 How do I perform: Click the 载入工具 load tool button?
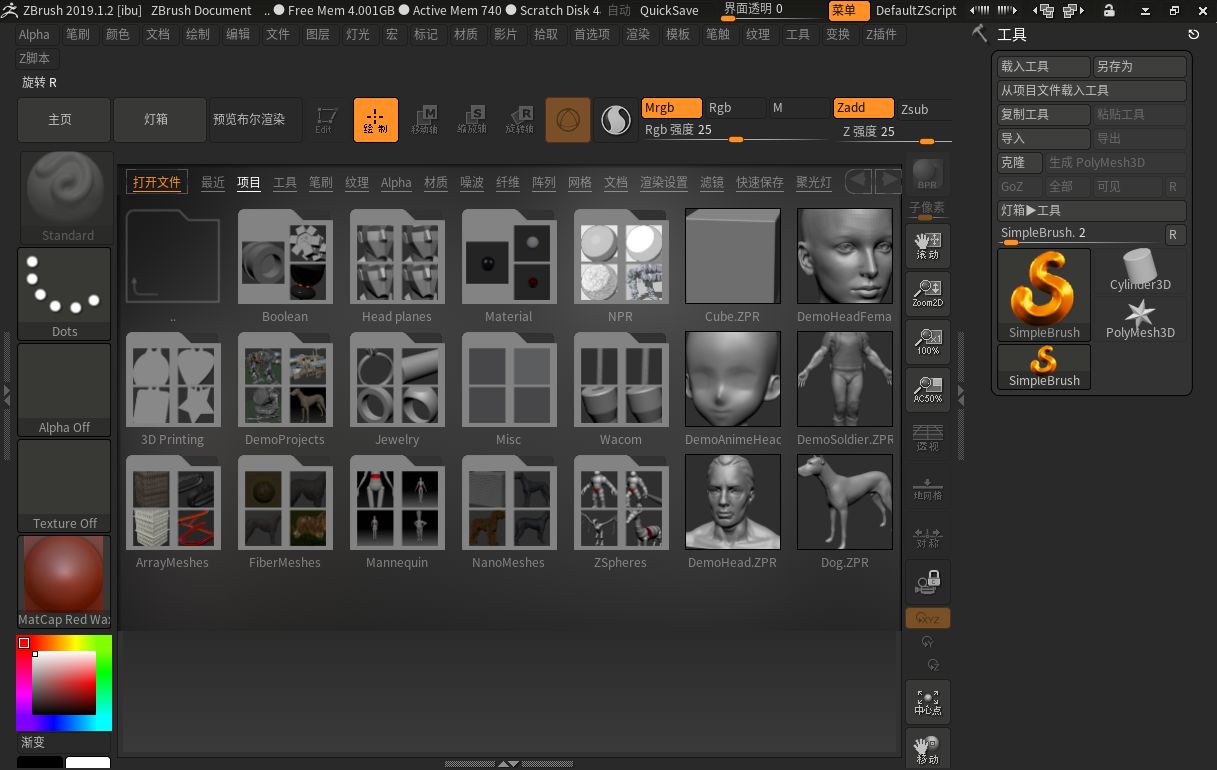[1044, 67]
